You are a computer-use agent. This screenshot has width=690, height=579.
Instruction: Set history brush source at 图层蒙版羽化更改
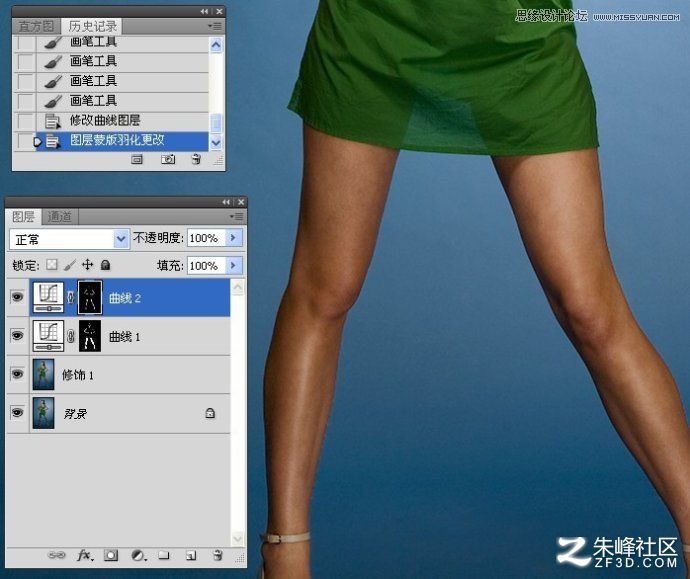point(25,141)
